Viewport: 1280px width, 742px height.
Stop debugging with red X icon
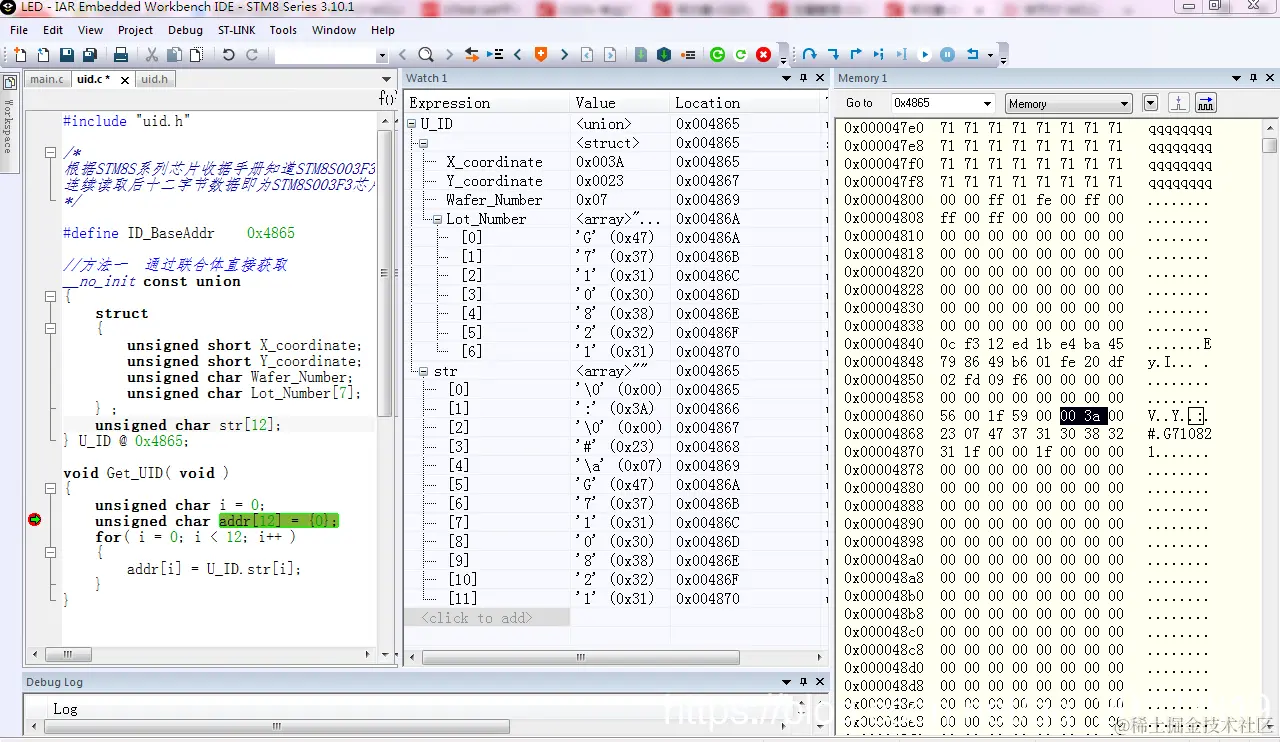tap(764, 55)
